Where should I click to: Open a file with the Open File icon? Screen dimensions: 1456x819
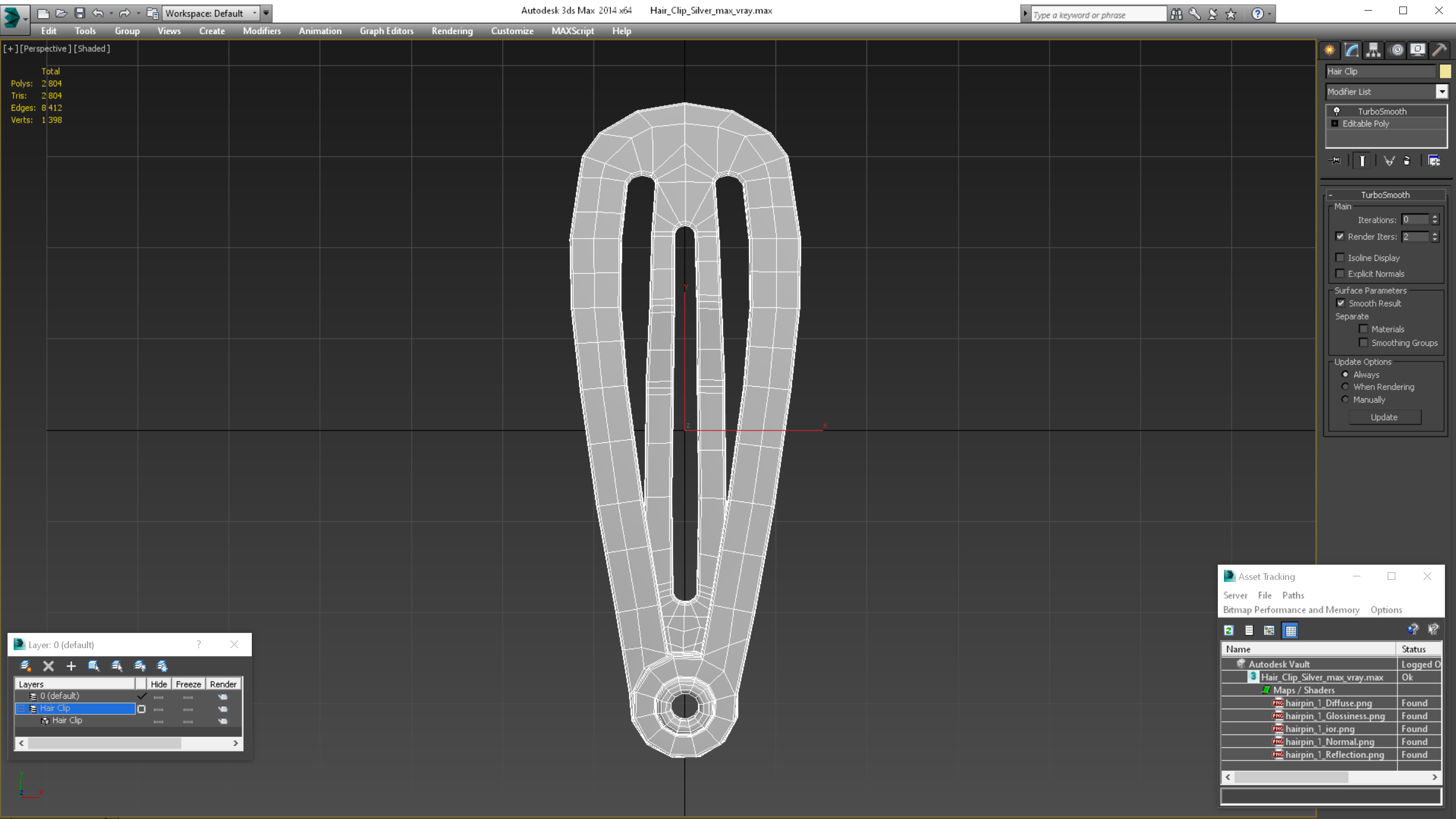point(62,13)
